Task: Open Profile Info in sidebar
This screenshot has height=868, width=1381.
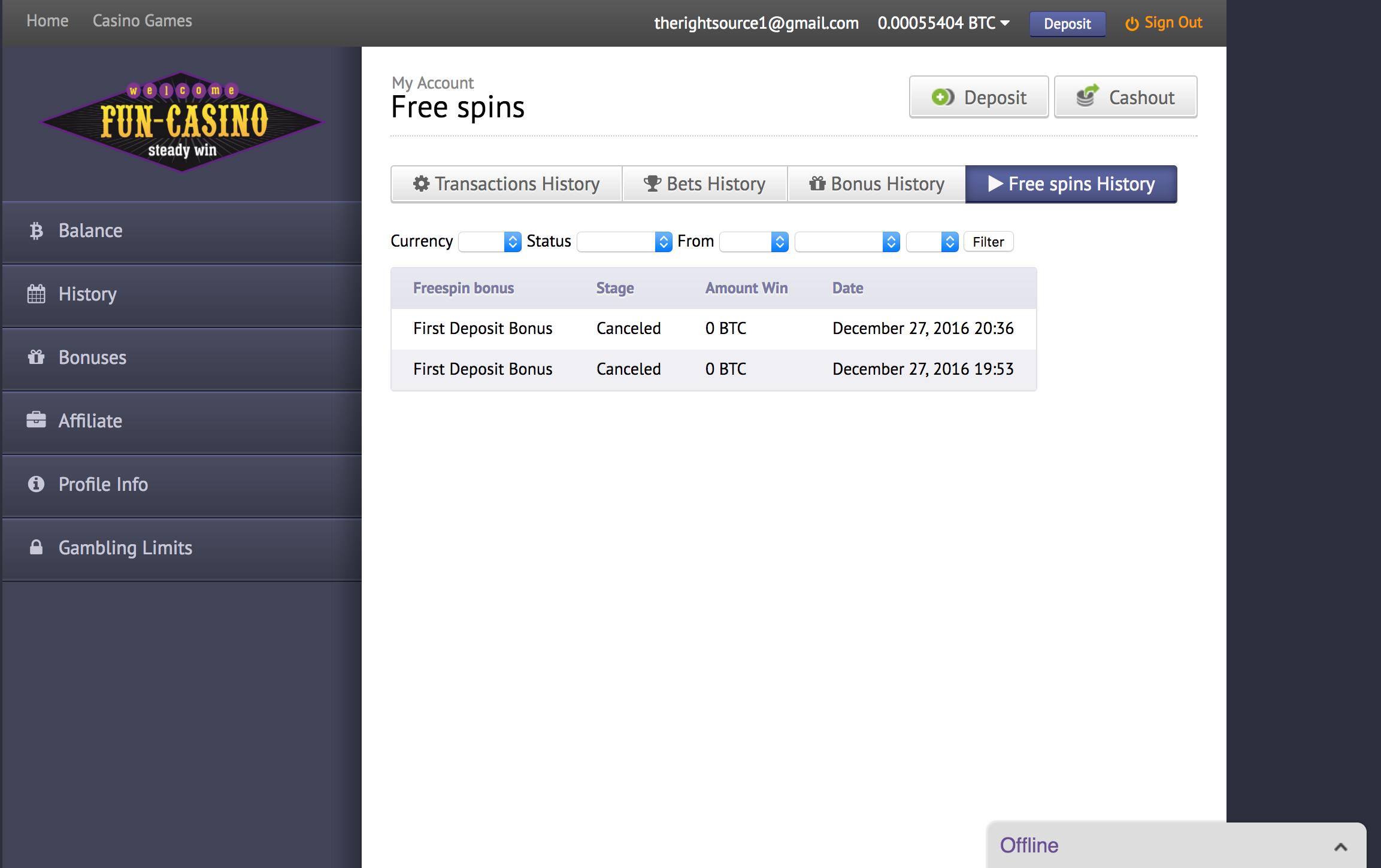Action: tap(182, 485)
